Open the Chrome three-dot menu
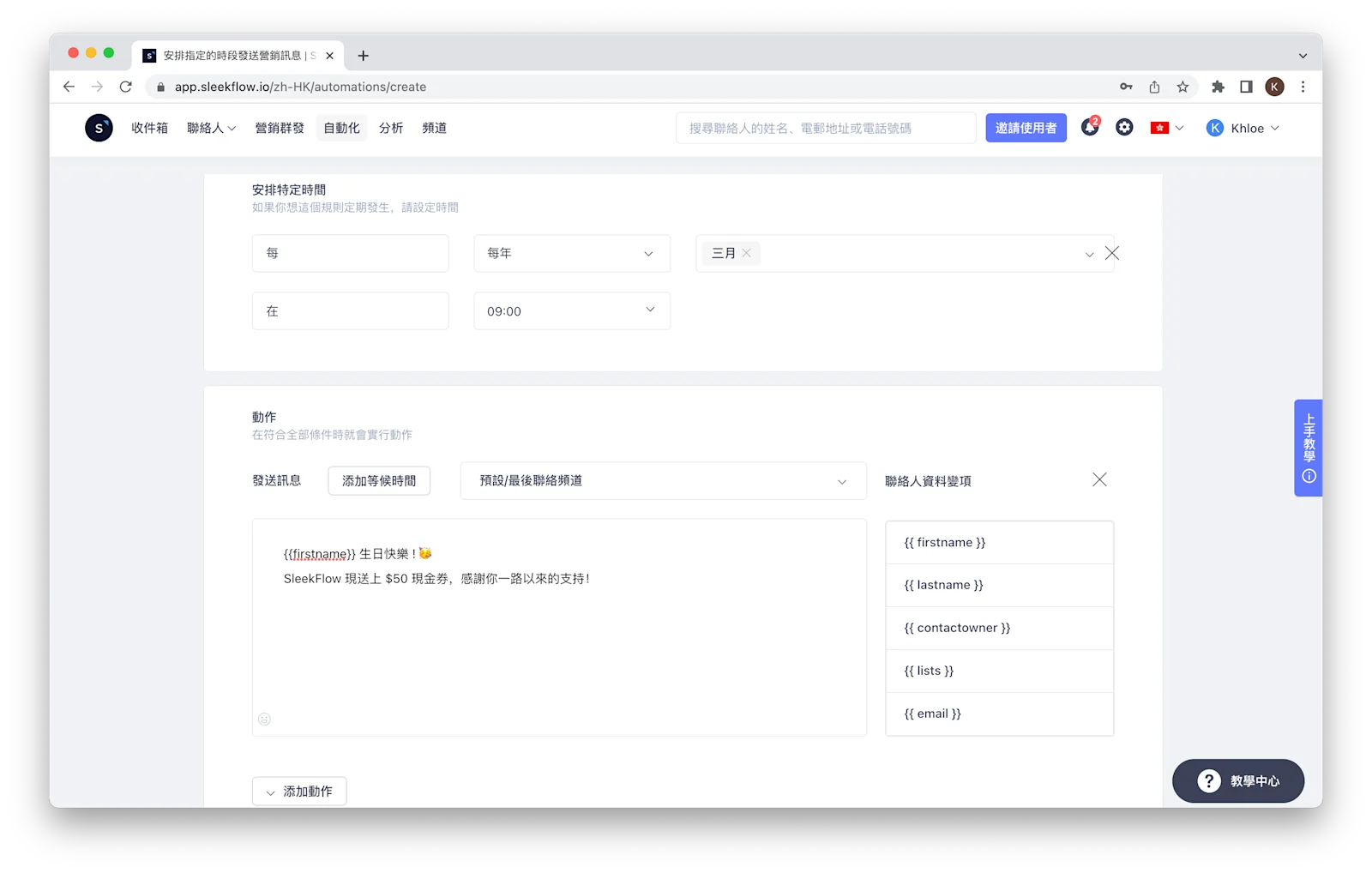Image resolution: width=1372 pixels, height=873 pixels. point(1303,87)
